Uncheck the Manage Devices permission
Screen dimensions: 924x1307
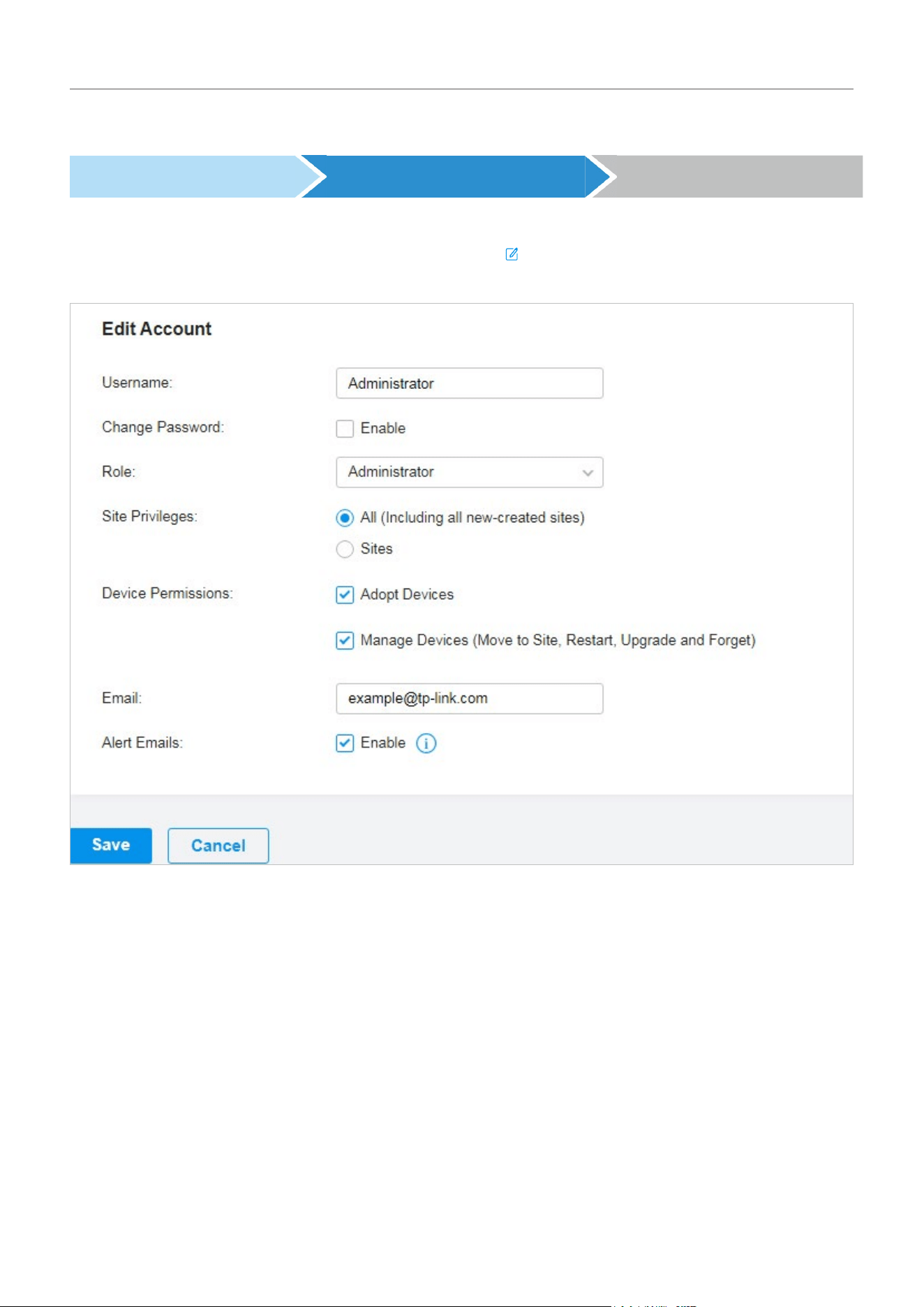coord(345,640)
